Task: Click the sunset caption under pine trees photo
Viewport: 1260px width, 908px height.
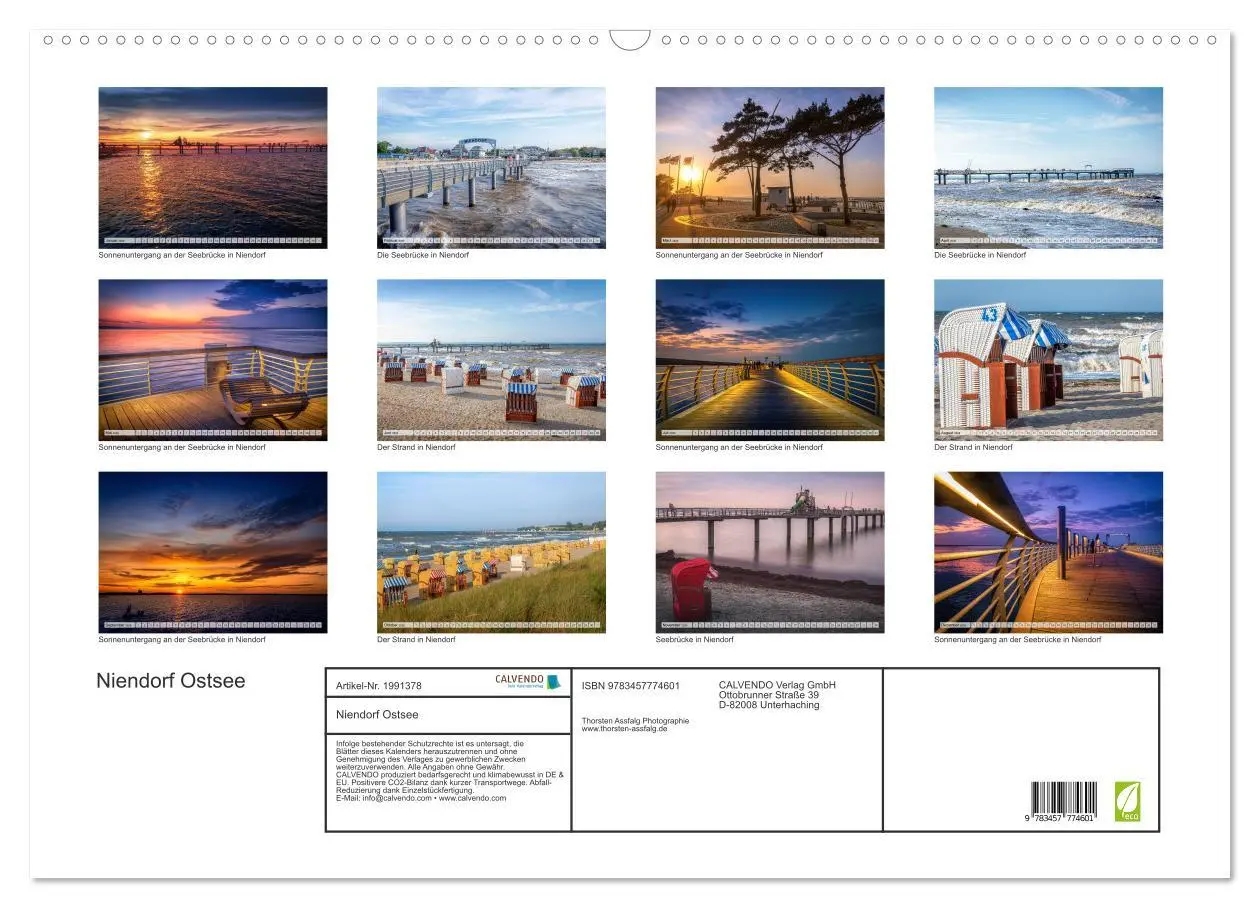Action: pyautogui.click(x=739, y=256)
